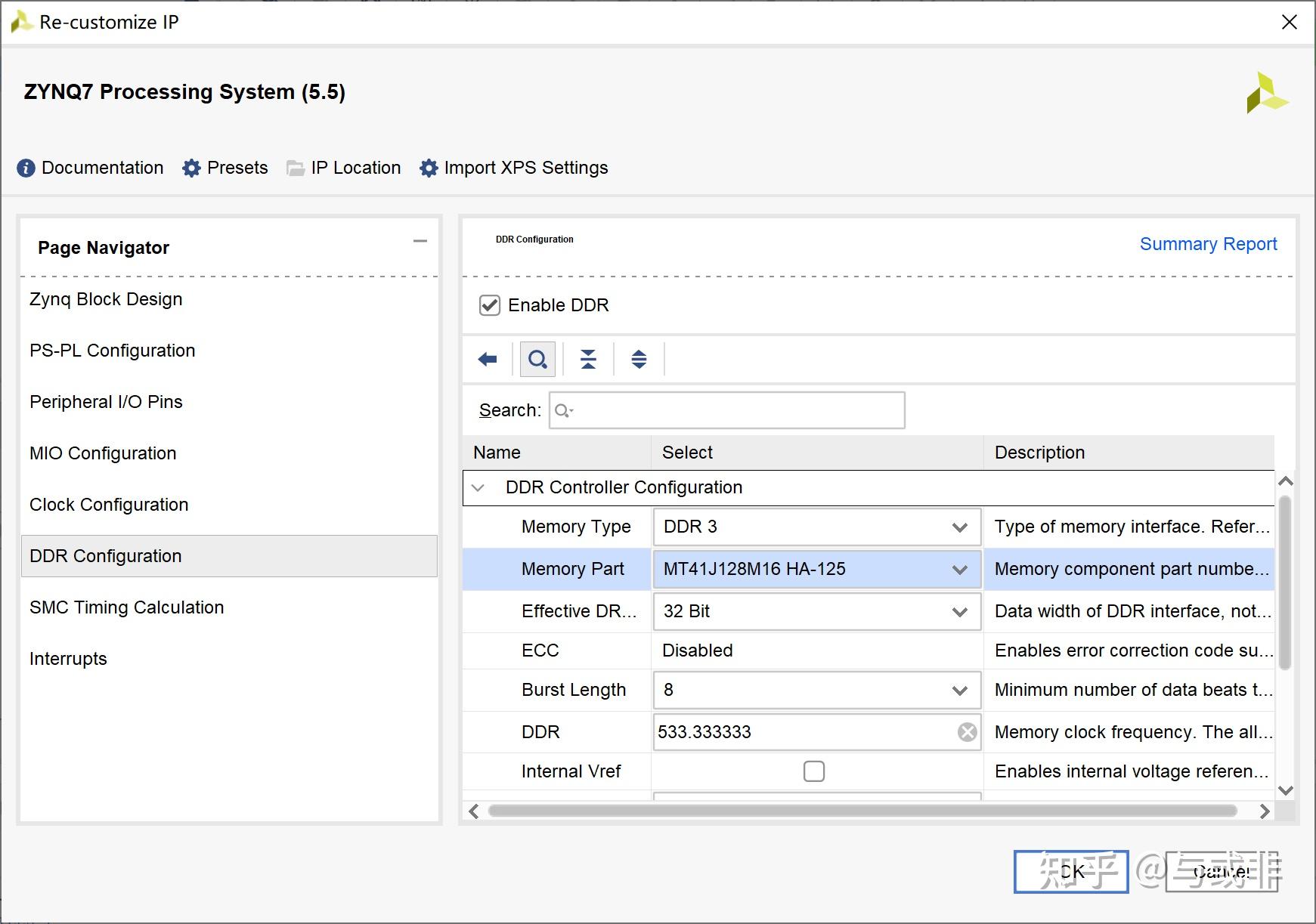
Task: Toggle the search magnifier toolbar icon
Action: (x=537, y=359)
